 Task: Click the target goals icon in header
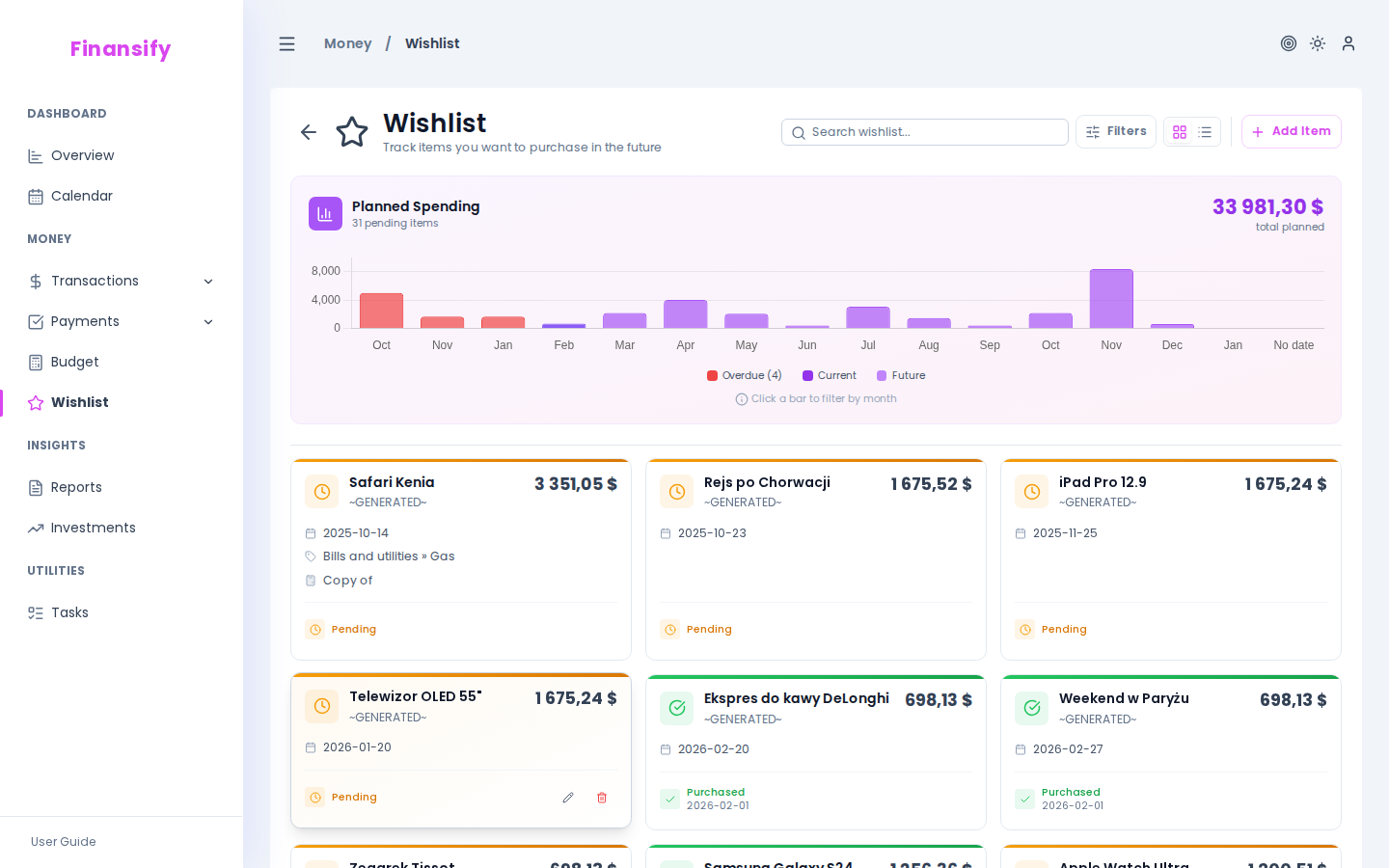point(1288,43)
